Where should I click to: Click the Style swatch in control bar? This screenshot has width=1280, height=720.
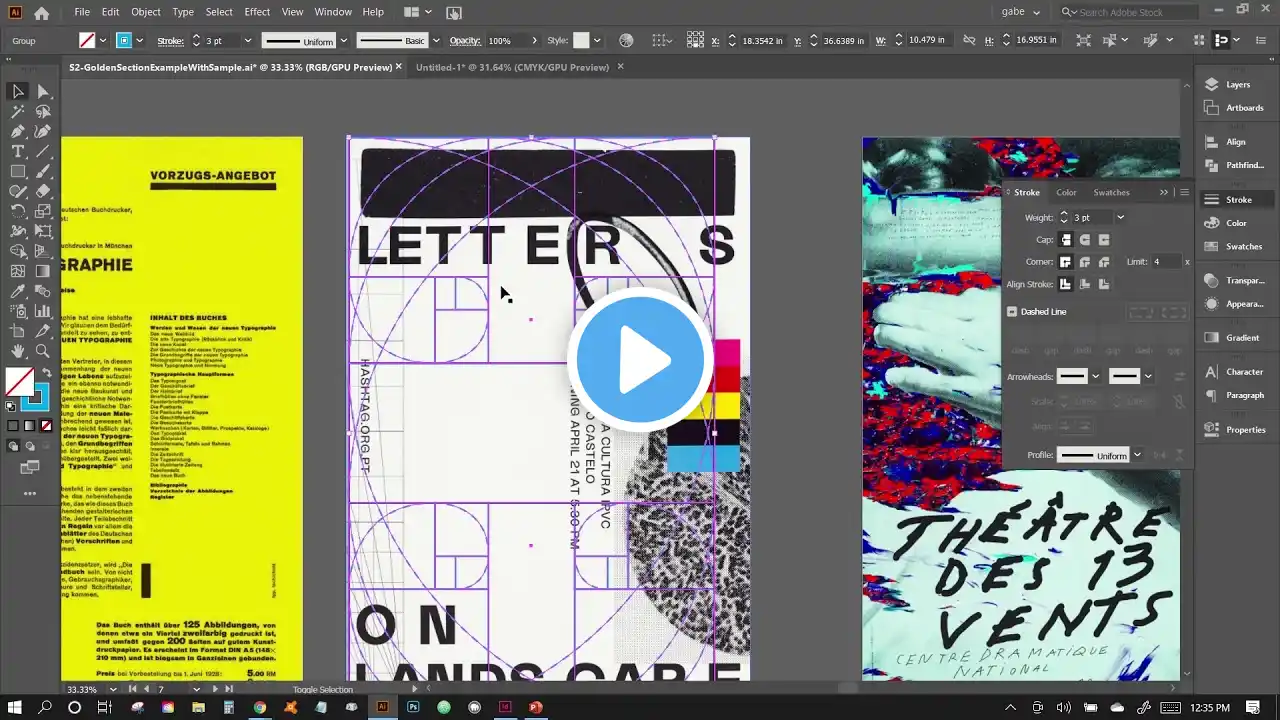[581, 41]
